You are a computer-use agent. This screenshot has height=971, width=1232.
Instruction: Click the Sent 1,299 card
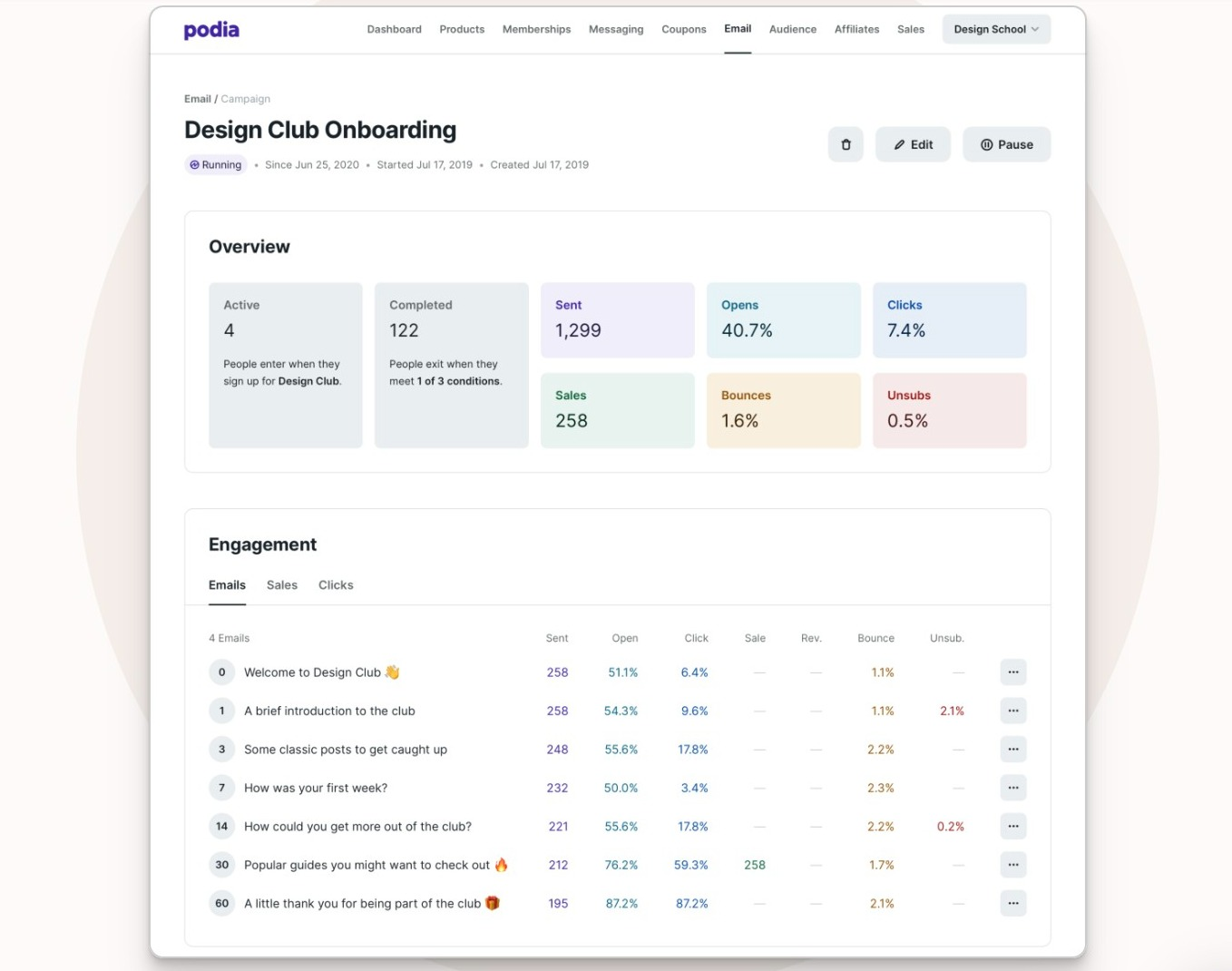tap(618, 319)
